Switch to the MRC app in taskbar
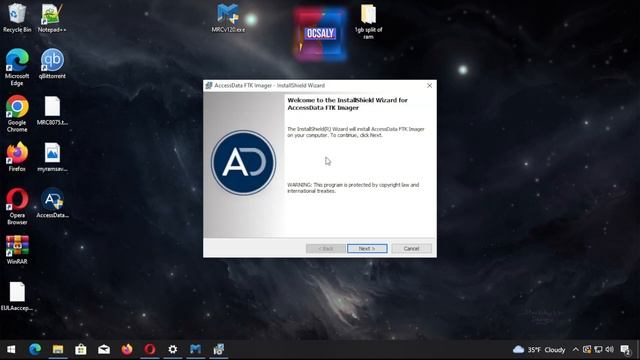The image size is (640, 360). [196, 349]
